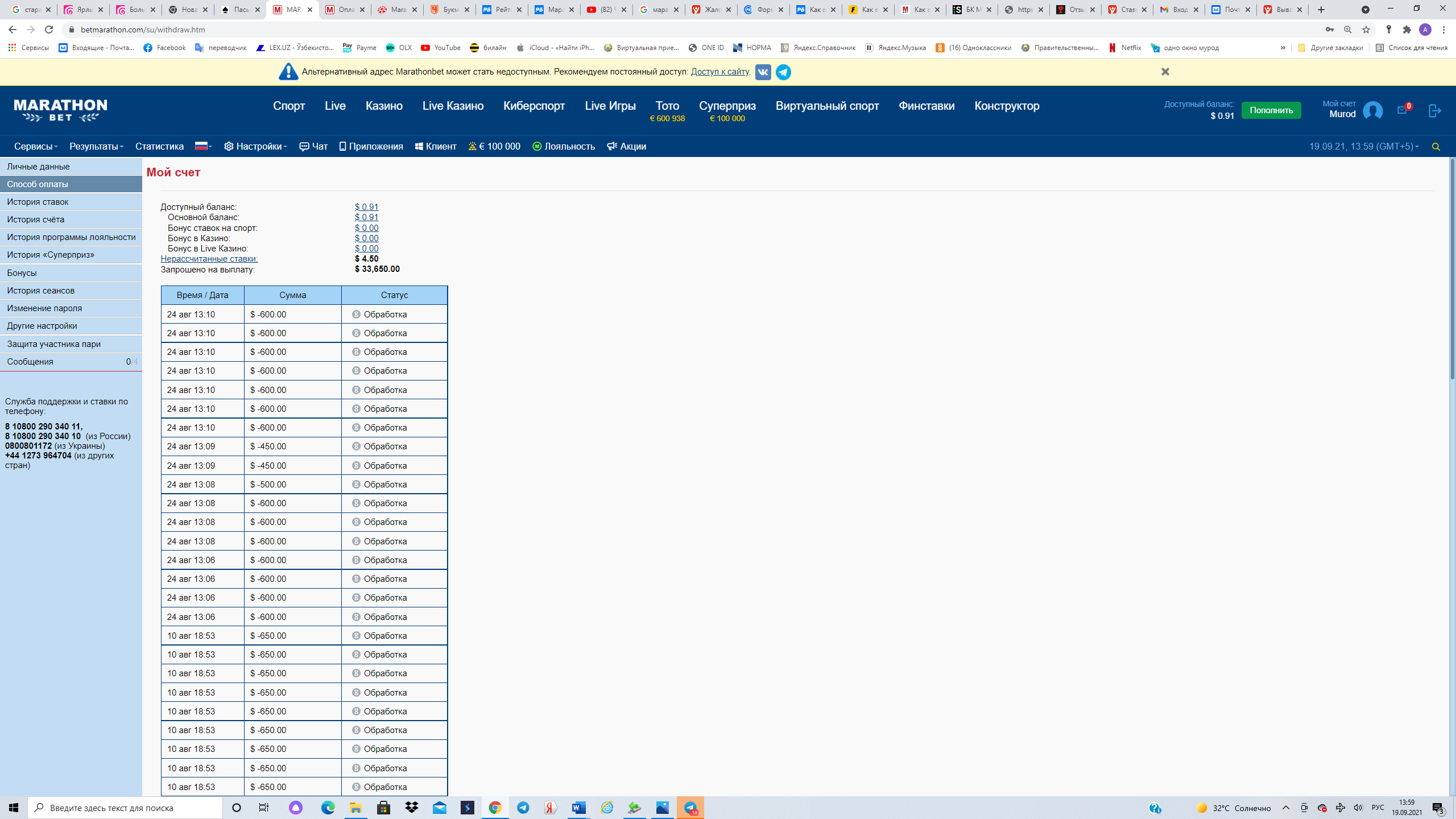Expand the Настройки settings dropdown

pyautogui.click(x=255, y=147)
